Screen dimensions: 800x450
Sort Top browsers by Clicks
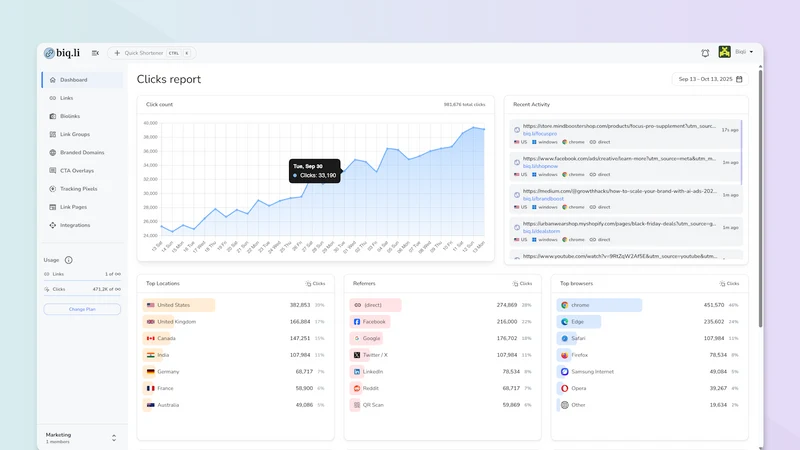click(730, 284)
